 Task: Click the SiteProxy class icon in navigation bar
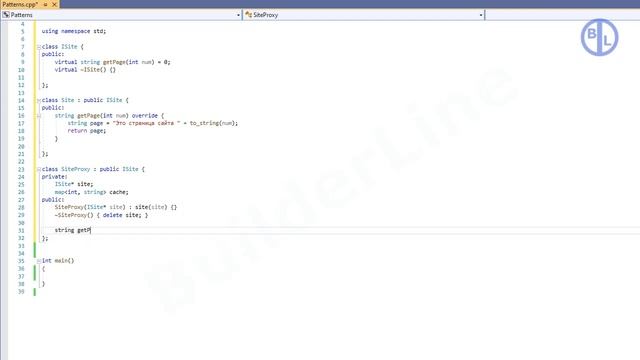248,15
